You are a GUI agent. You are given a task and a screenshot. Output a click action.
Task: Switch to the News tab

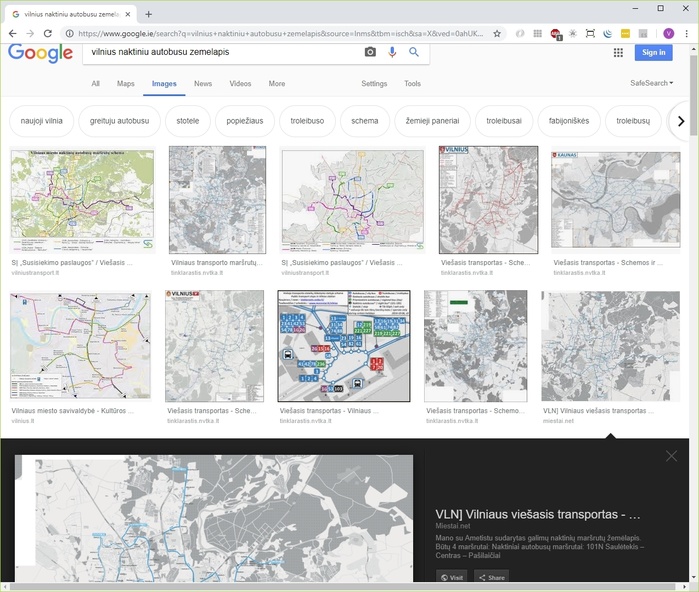point(203,83)
